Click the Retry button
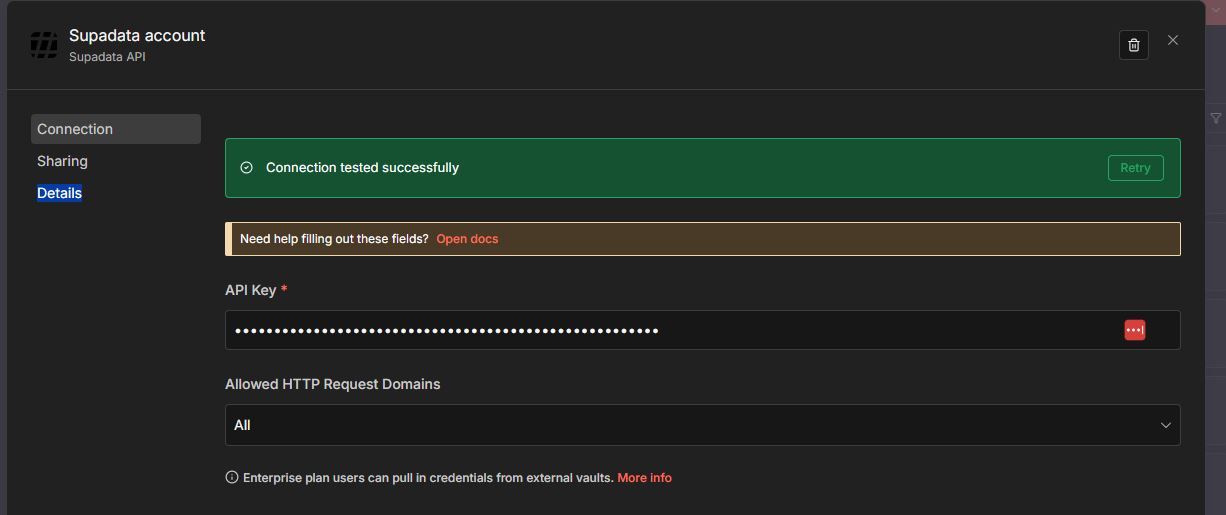 1135,168
